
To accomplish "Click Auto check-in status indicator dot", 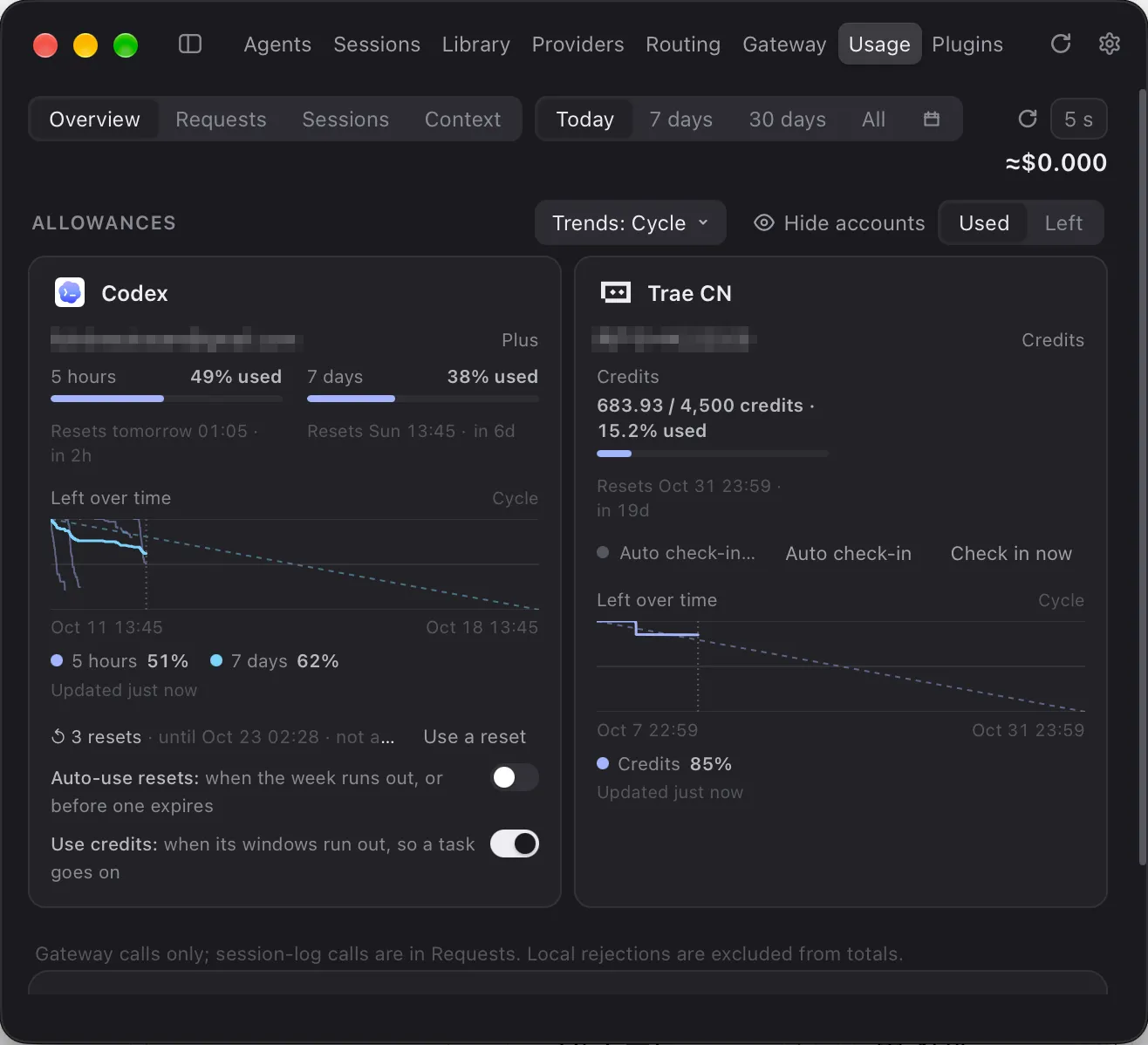I will click(x=603, y=552).
